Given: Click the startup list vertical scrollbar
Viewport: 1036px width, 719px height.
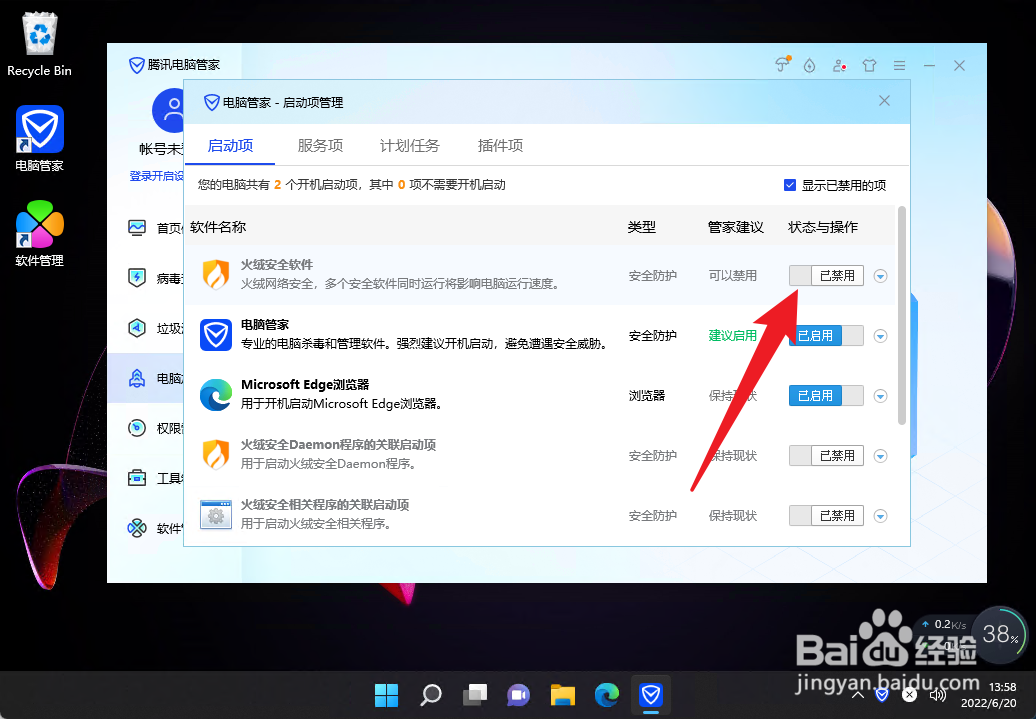Looking at the screenshot, I should [x=902, y=315].
